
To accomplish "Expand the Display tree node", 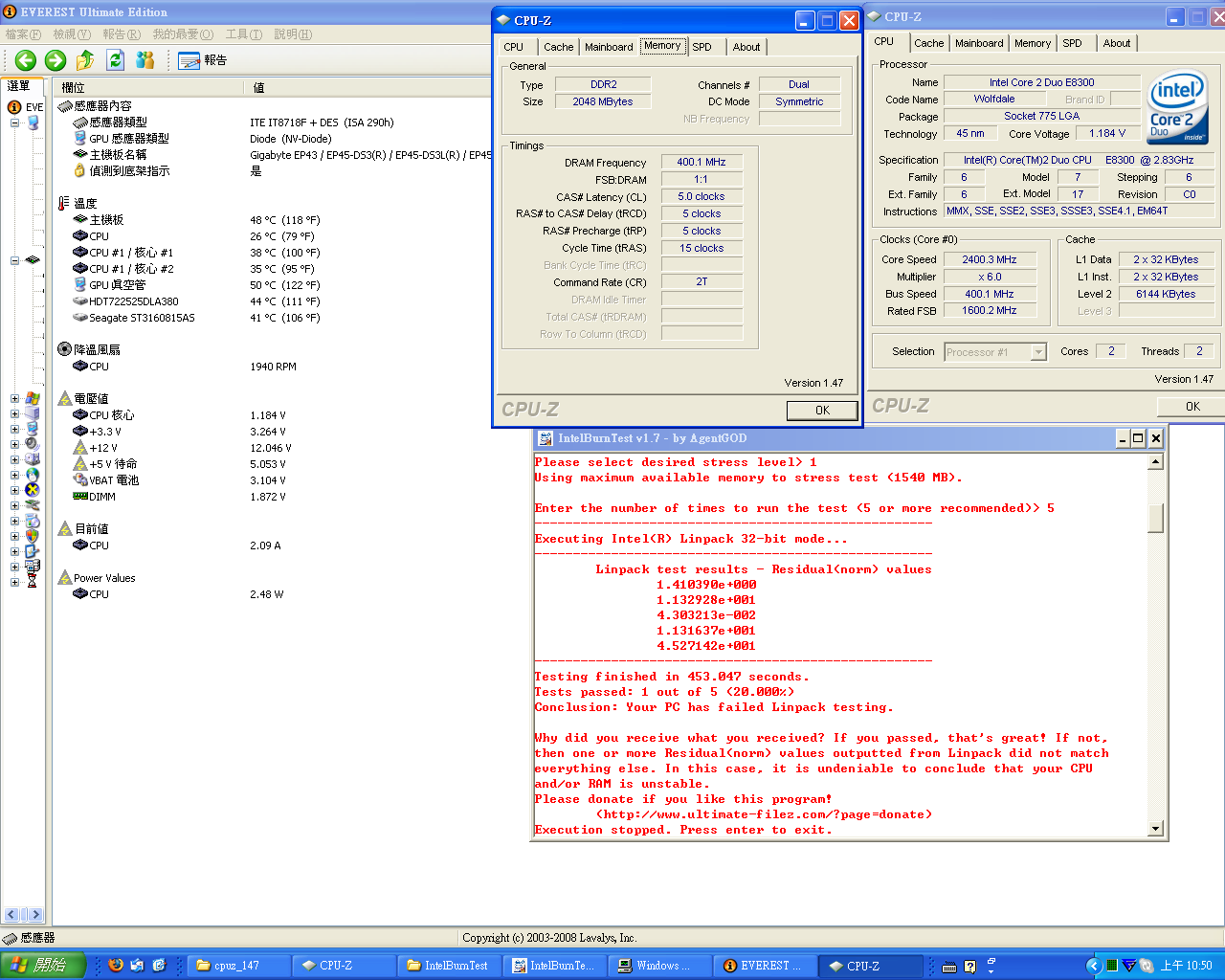I will pyautogui.click(x=14, y=429).
